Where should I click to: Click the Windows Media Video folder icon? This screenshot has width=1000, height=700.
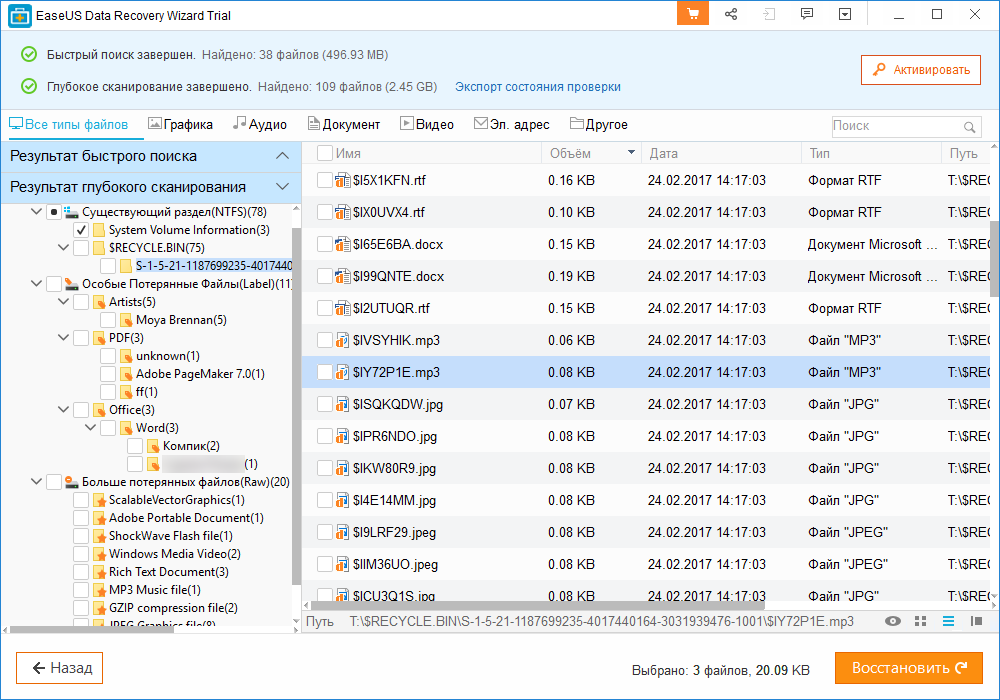[x=99, y=554]
